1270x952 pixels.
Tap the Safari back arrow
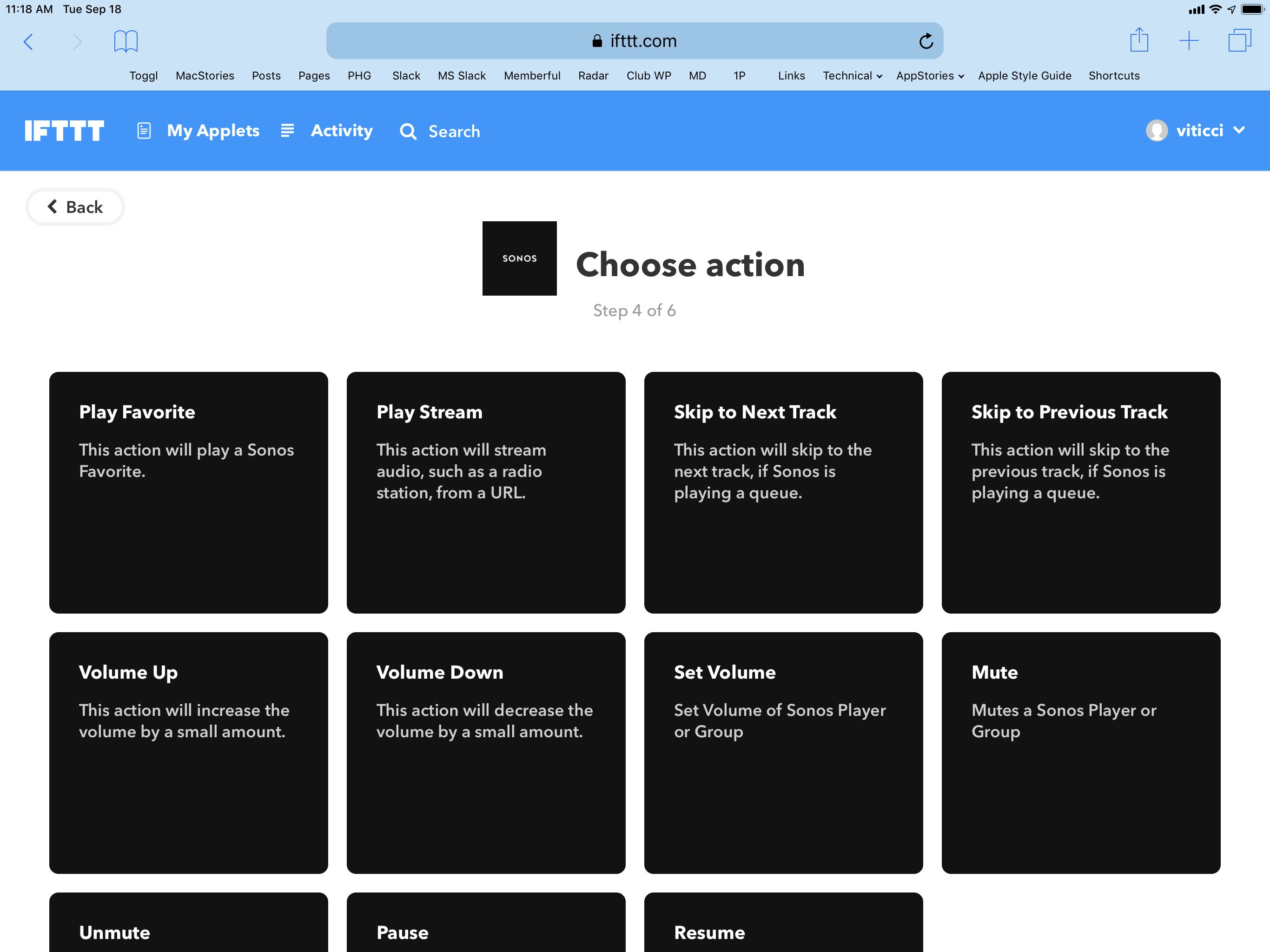28,41
